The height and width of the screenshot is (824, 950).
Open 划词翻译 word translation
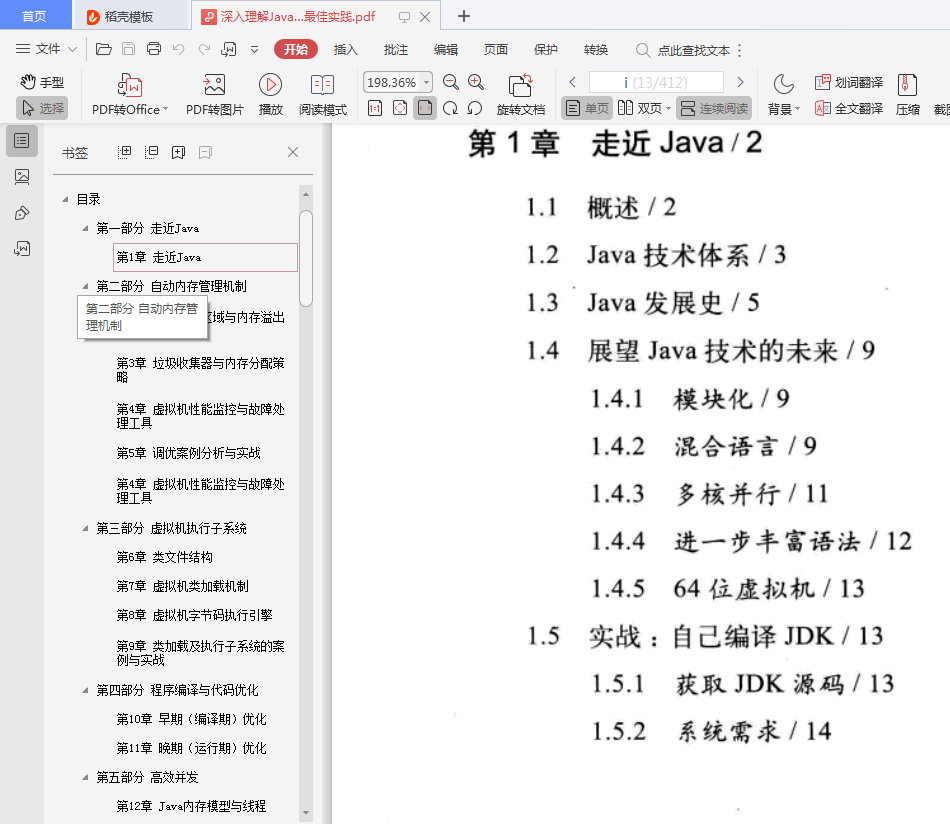click(849, 82)
